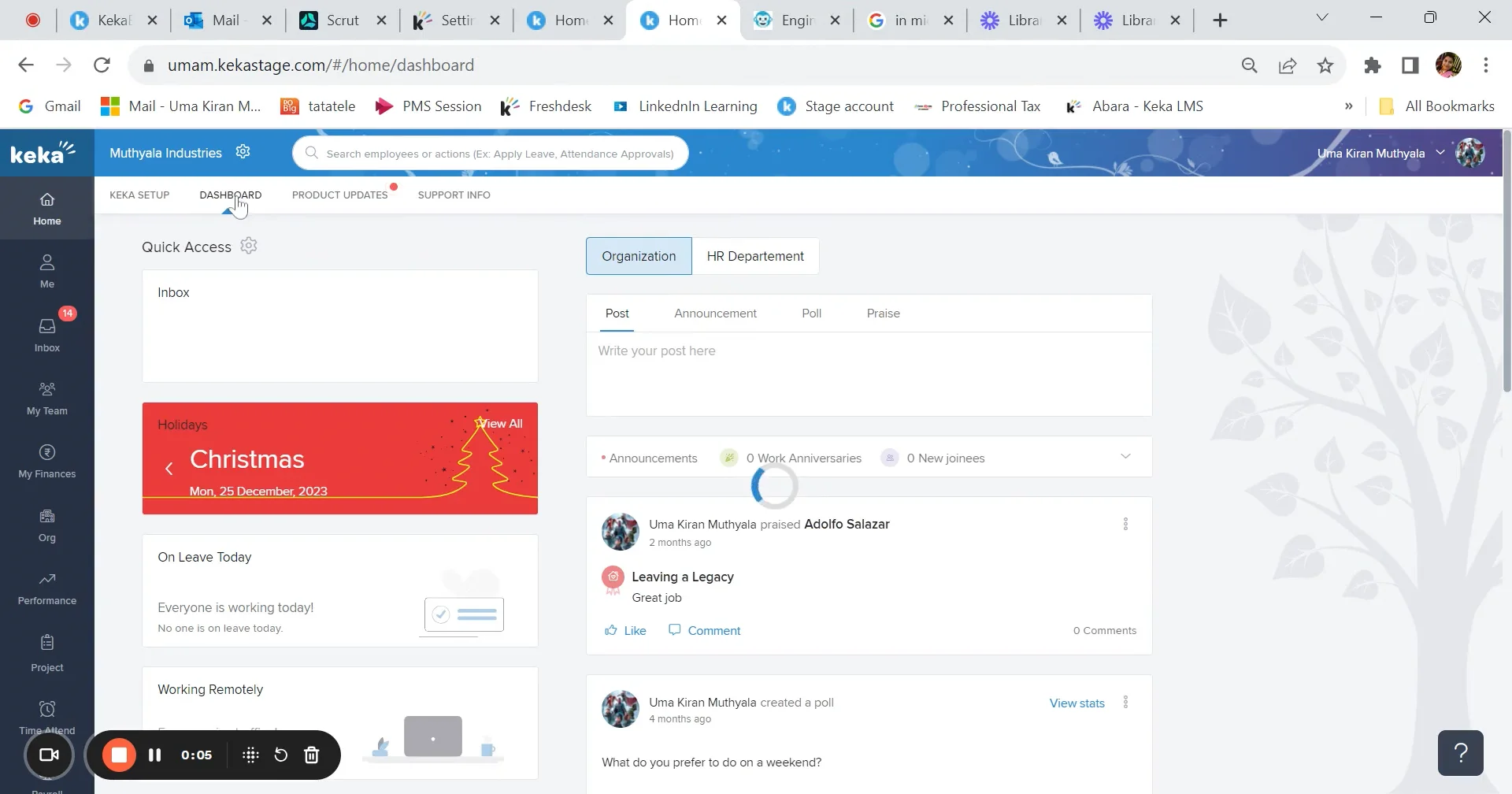
Task: Collapse the Announcements summary bar
Action: (x=1126, y=455)
